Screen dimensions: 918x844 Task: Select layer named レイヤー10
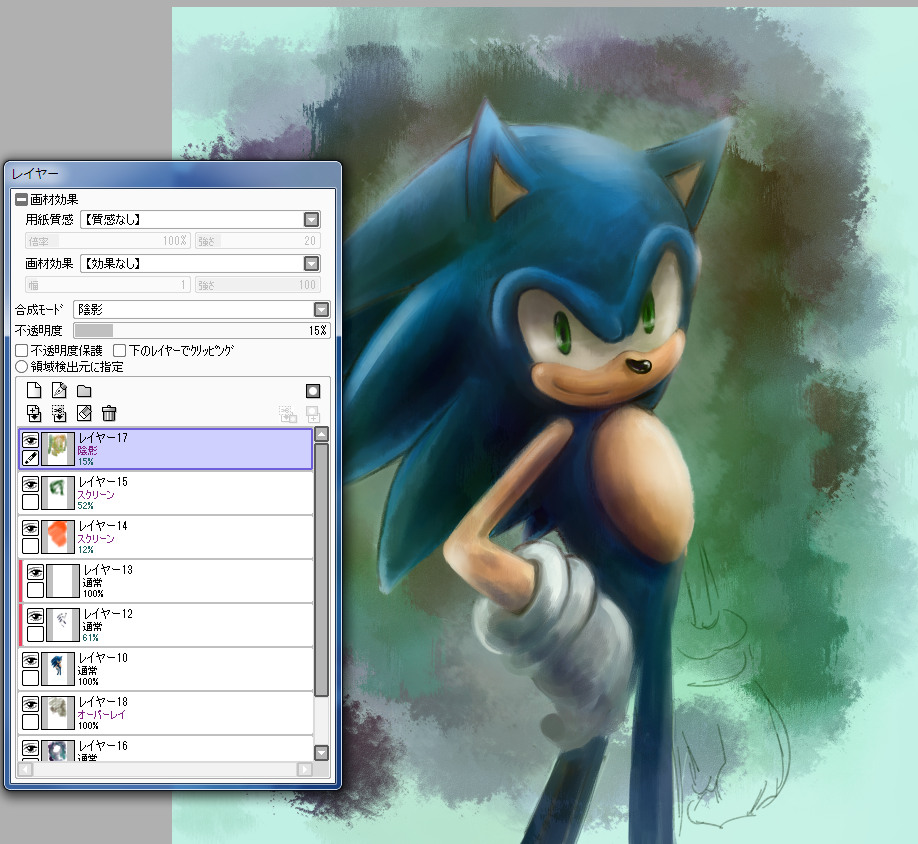(166, 669)
